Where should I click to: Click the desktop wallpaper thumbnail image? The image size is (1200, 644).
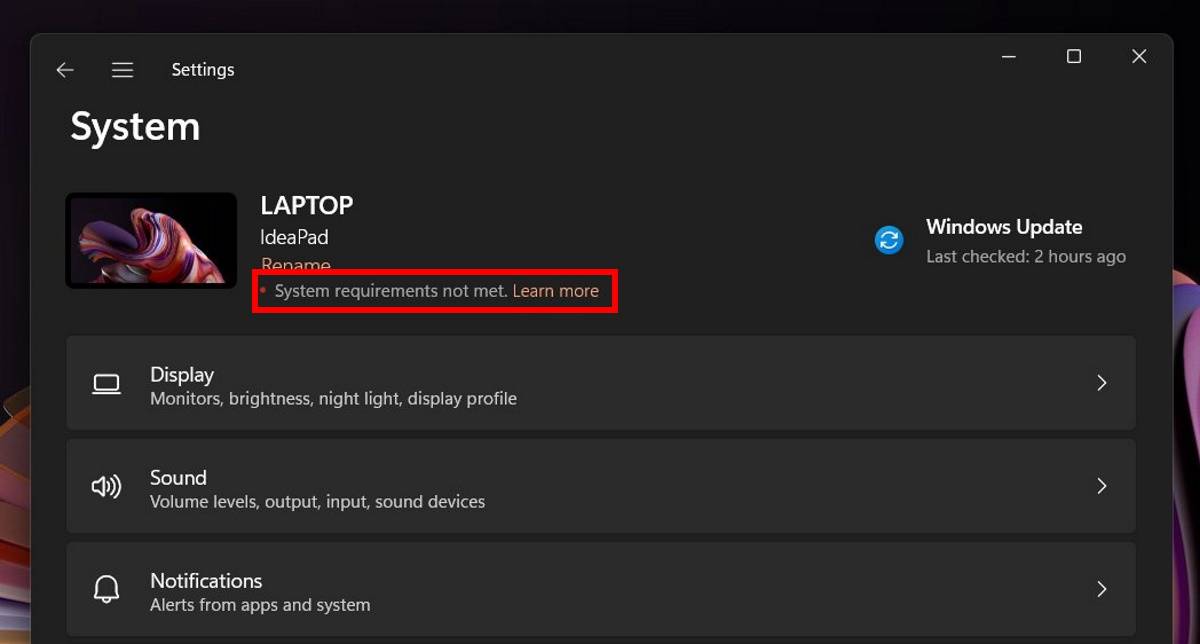(x=151, y=240)
